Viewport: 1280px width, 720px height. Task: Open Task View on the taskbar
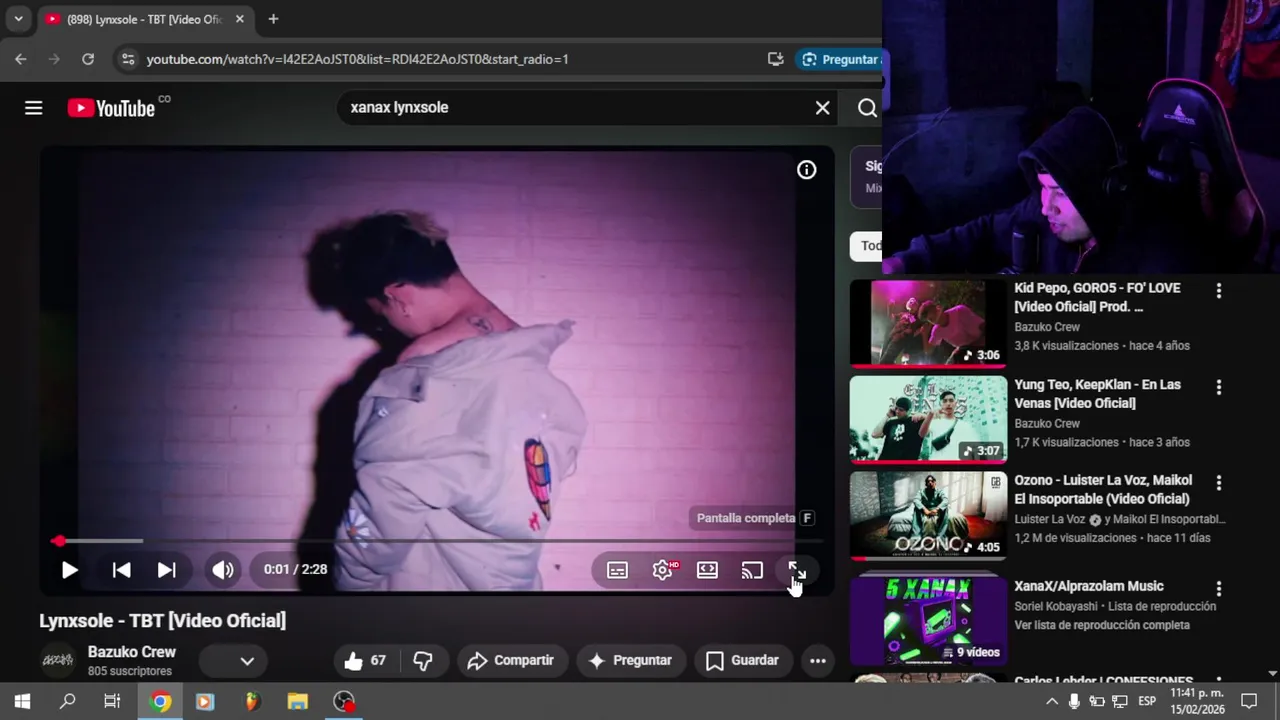click(112, 701)
